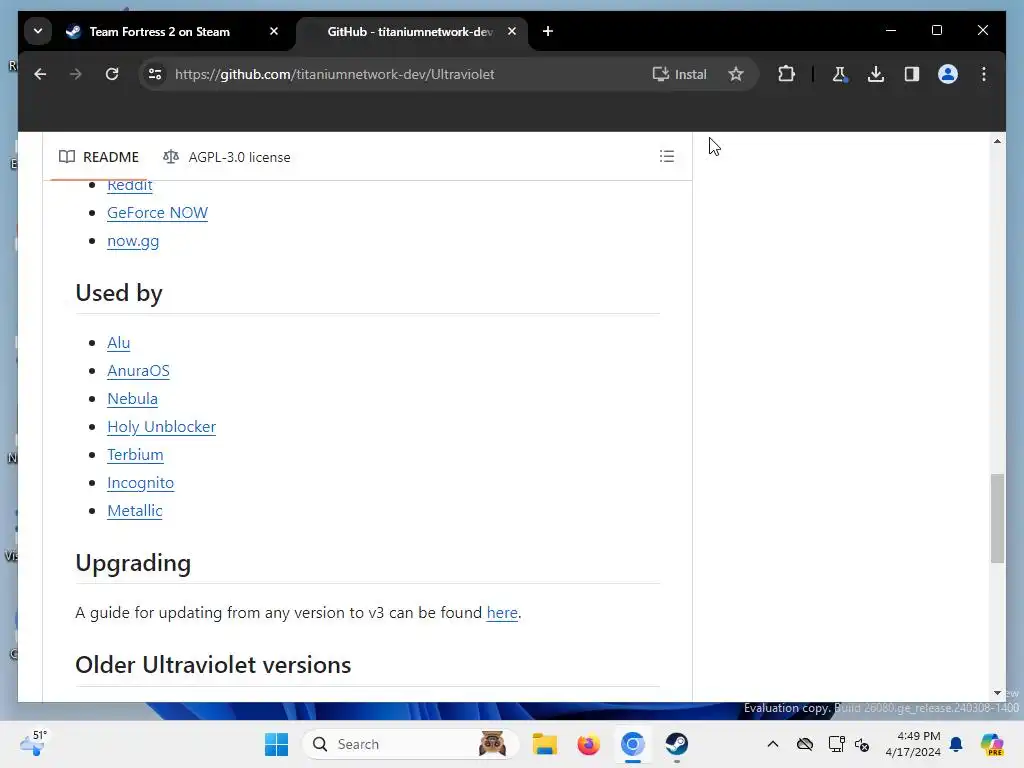
Task: Open the Holy Unblocker link
Action: tap(161, 427)
